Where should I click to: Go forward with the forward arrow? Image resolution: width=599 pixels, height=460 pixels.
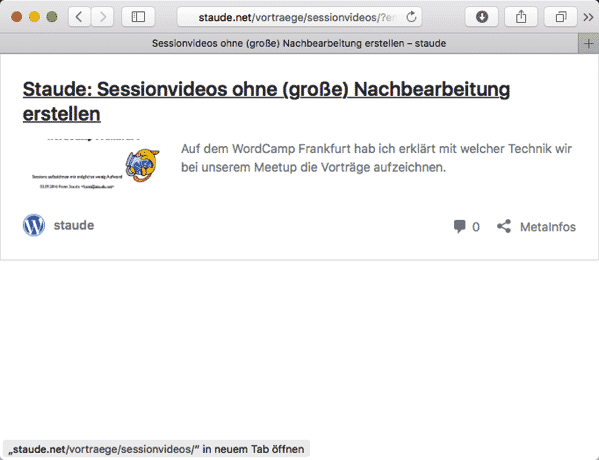(102, 17)
